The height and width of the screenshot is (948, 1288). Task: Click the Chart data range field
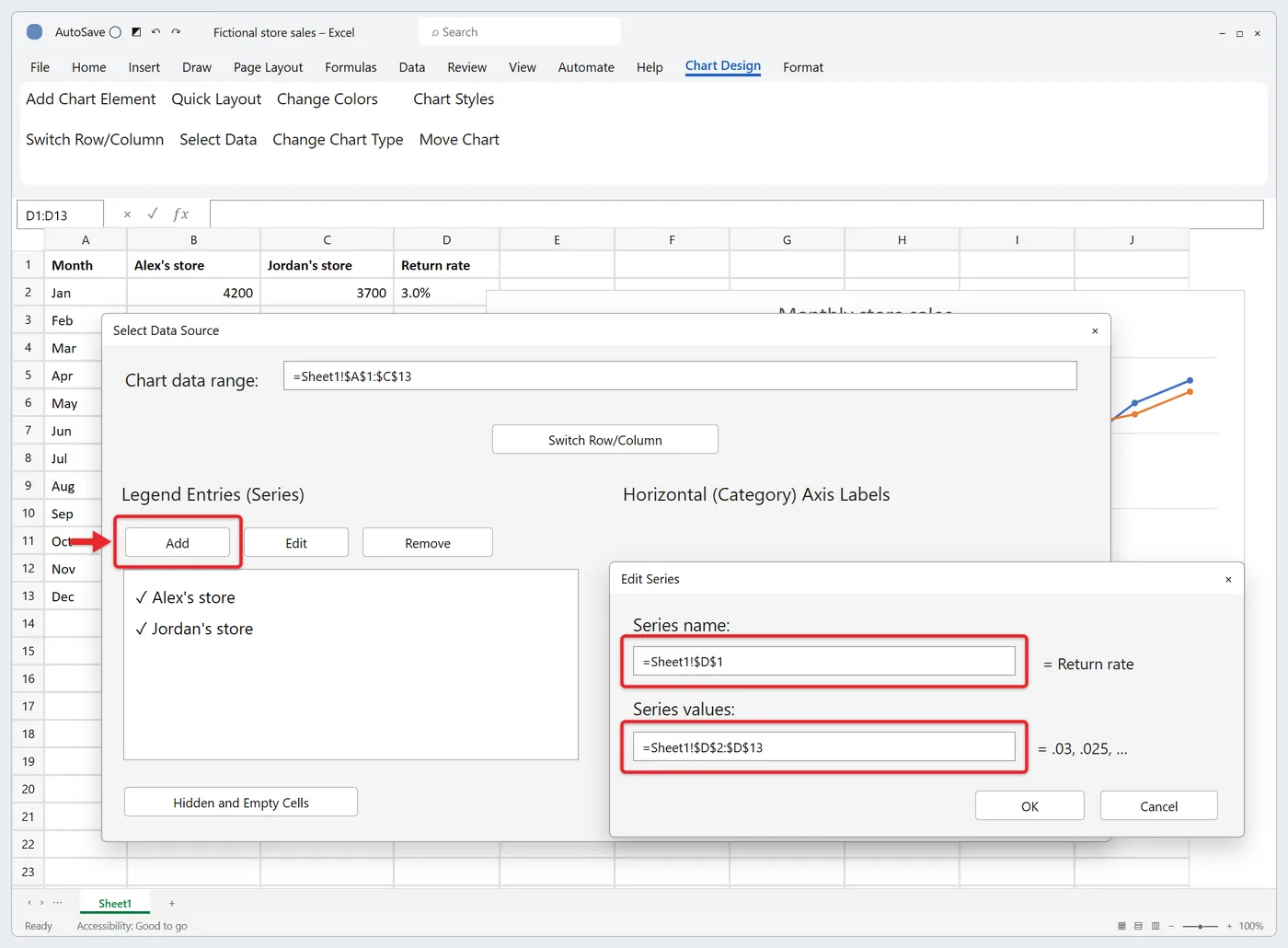click(680, 376)
